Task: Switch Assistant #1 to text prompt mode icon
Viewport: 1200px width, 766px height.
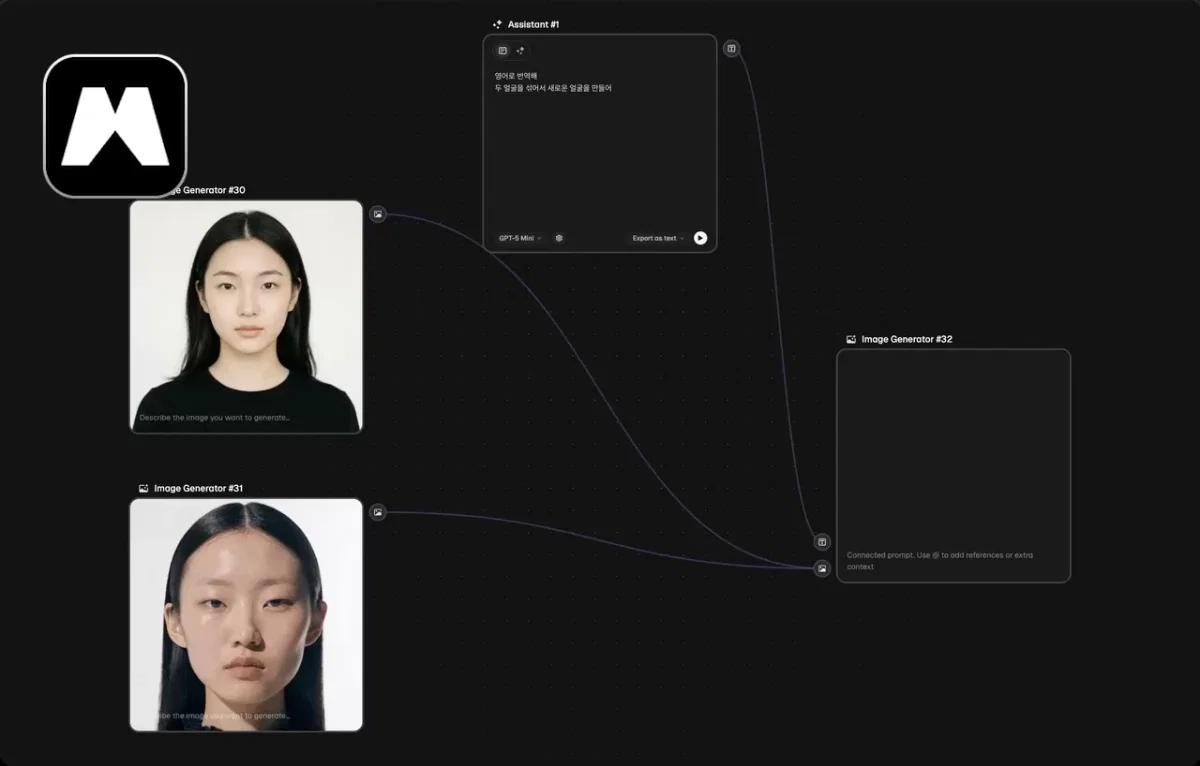Action: click(x=503, y=50)
